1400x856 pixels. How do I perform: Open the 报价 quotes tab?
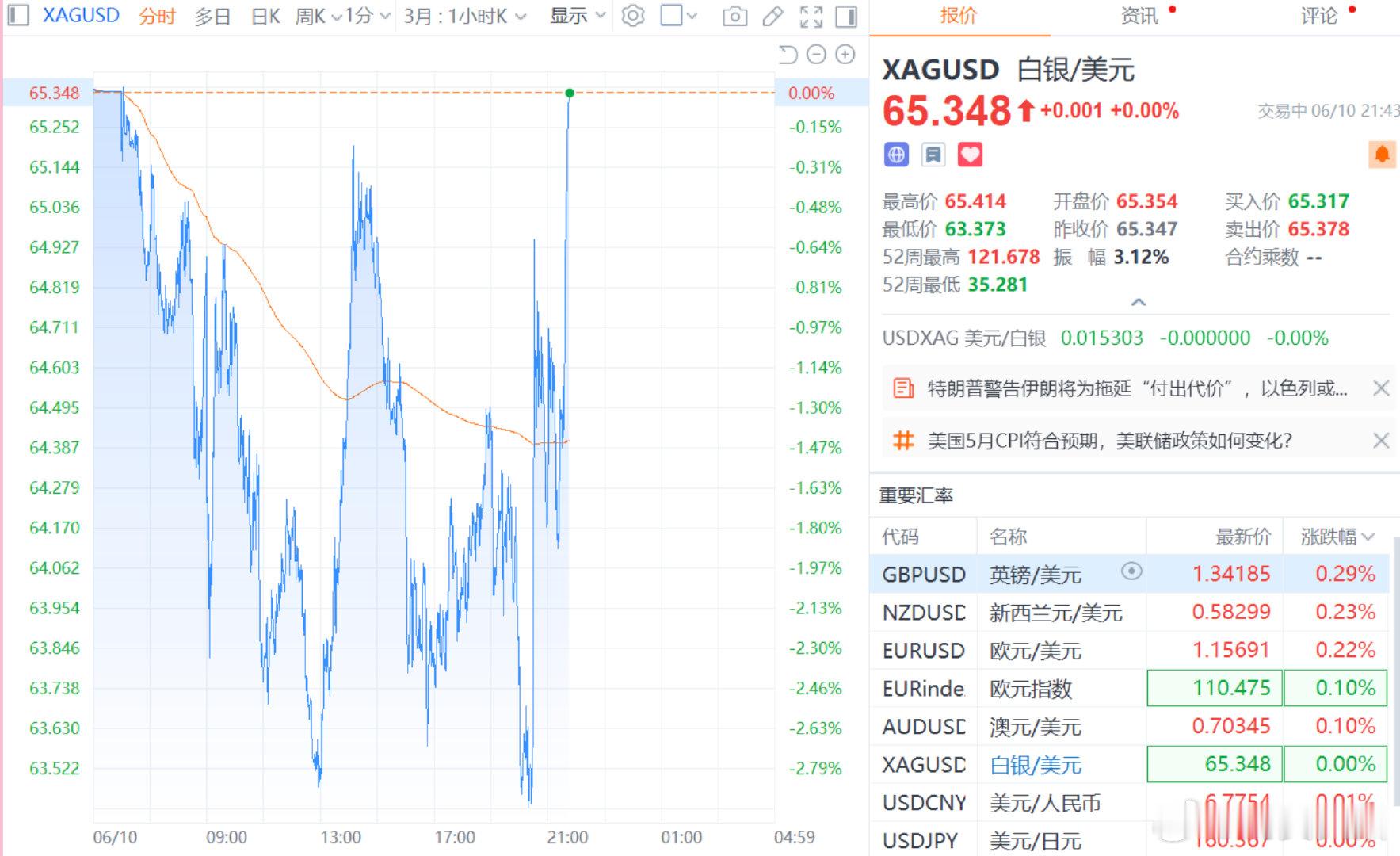pos(959,16)
